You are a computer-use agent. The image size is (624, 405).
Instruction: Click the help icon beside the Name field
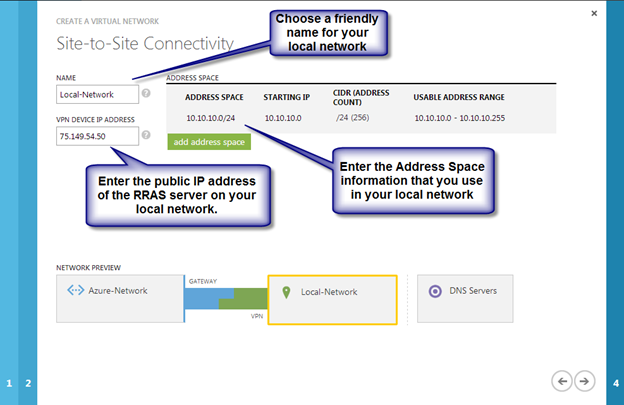pos(146,94)
